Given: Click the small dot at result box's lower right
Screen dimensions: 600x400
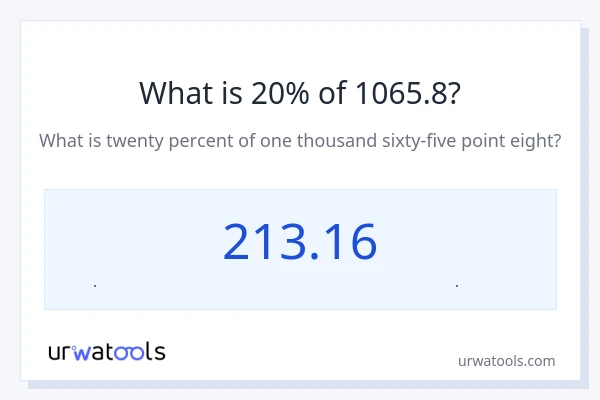Looking at the screenshot, I should pyautogui.click(x=457, y=286).
